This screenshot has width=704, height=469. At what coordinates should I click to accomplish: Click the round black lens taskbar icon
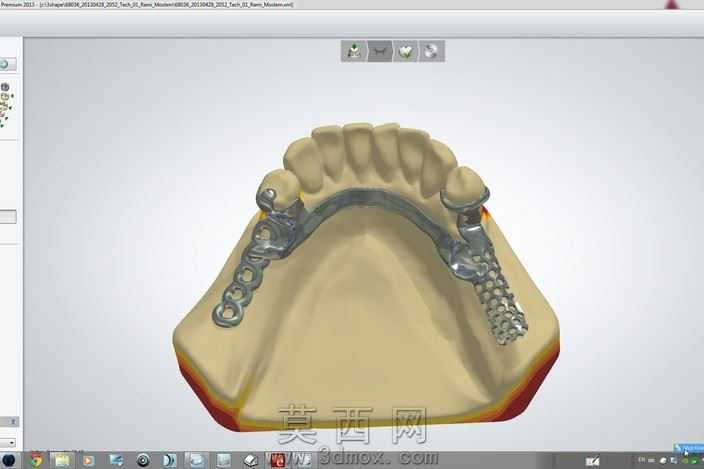tap(143, 460)
